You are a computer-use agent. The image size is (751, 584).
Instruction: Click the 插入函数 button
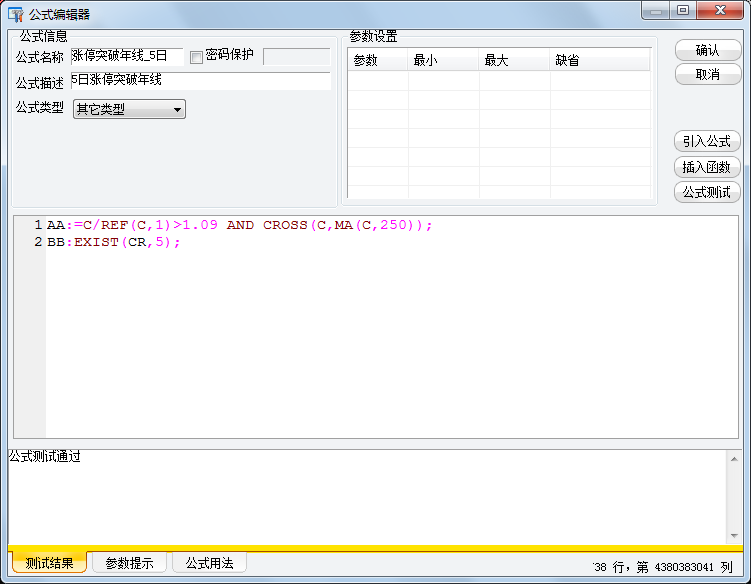(707, 167)
